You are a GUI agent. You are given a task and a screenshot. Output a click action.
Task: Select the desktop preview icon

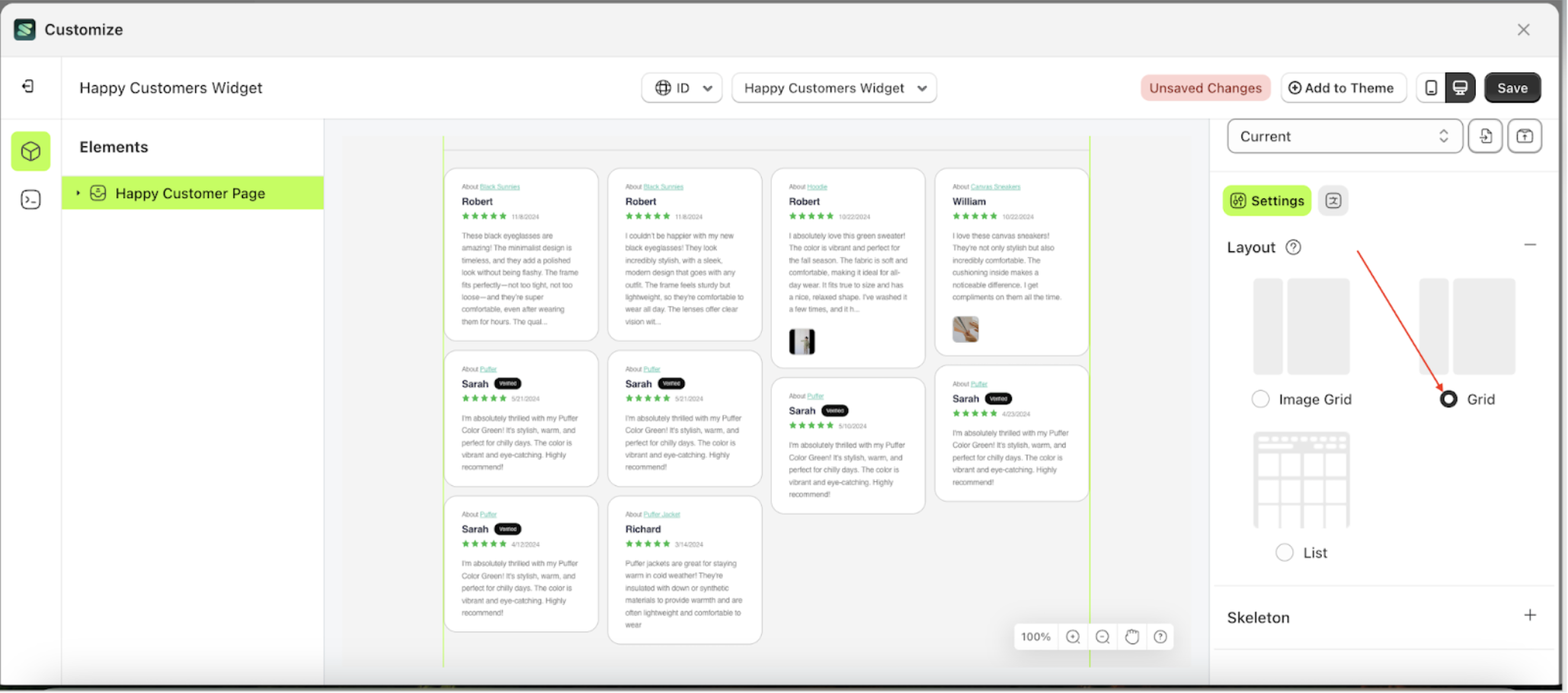pos(1461,87)
